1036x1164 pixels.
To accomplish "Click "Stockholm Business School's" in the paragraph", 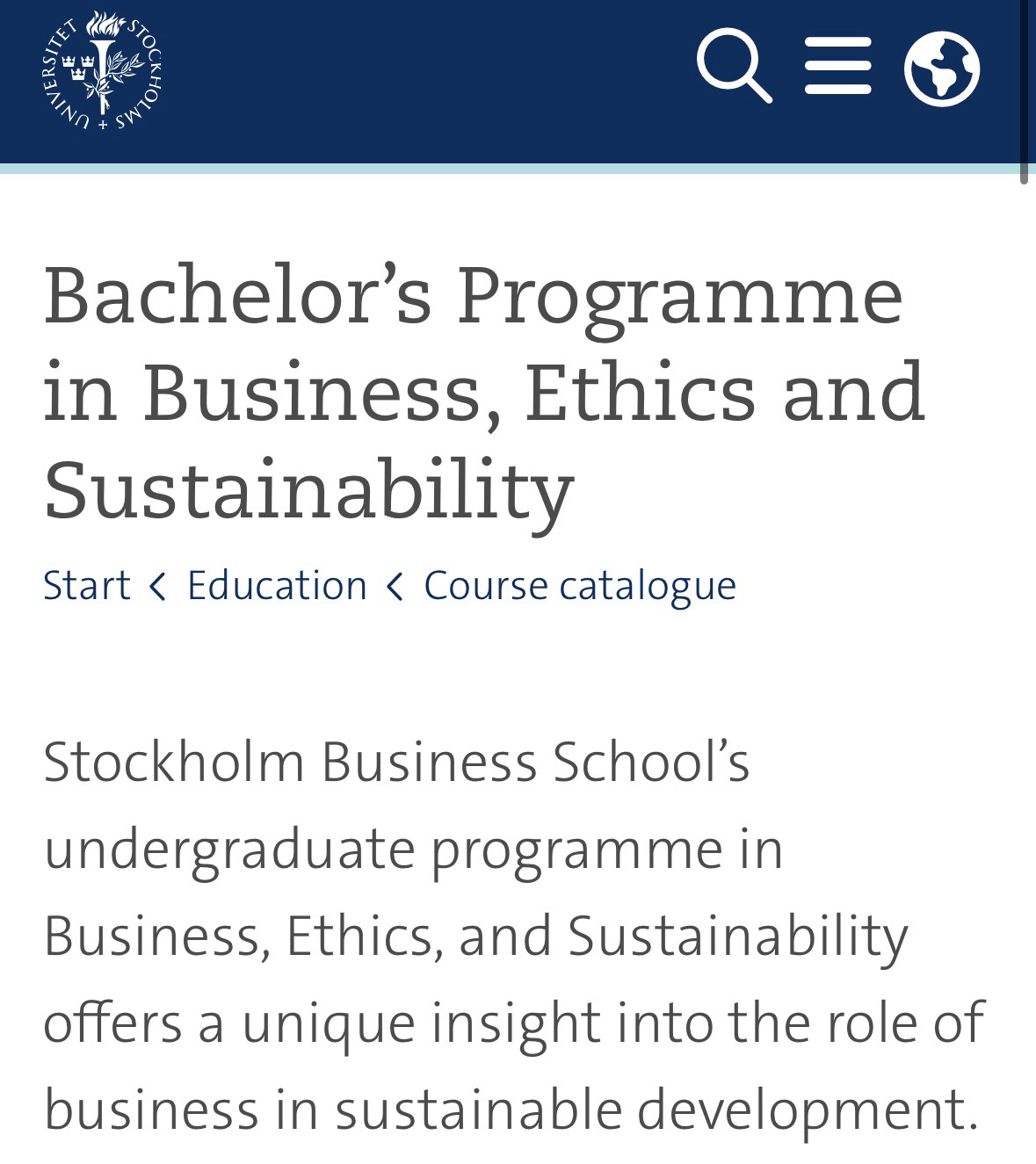I will pos(396,762).
